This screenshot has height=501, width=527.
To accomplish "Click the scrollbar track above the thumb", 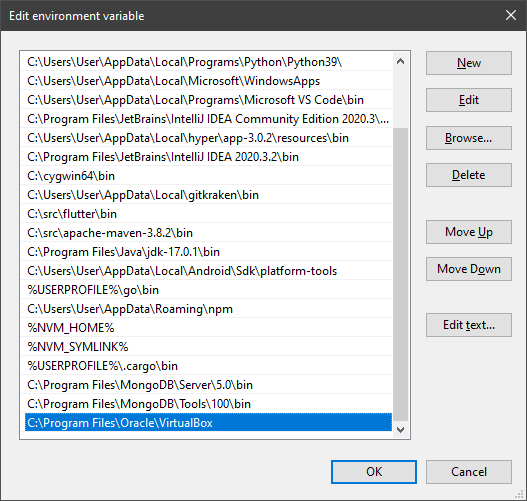I will pyautogui.click(x=400, y=99).
